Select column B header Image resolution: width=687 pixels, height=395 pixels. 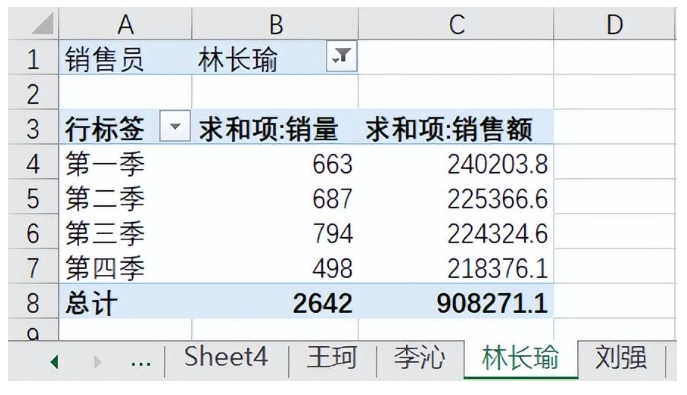point(275,24)
